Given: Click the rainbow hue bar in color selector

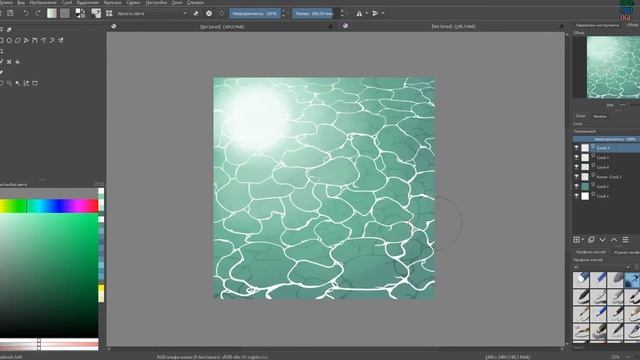Looking at the screenshot, I should (x=49, y=206).
